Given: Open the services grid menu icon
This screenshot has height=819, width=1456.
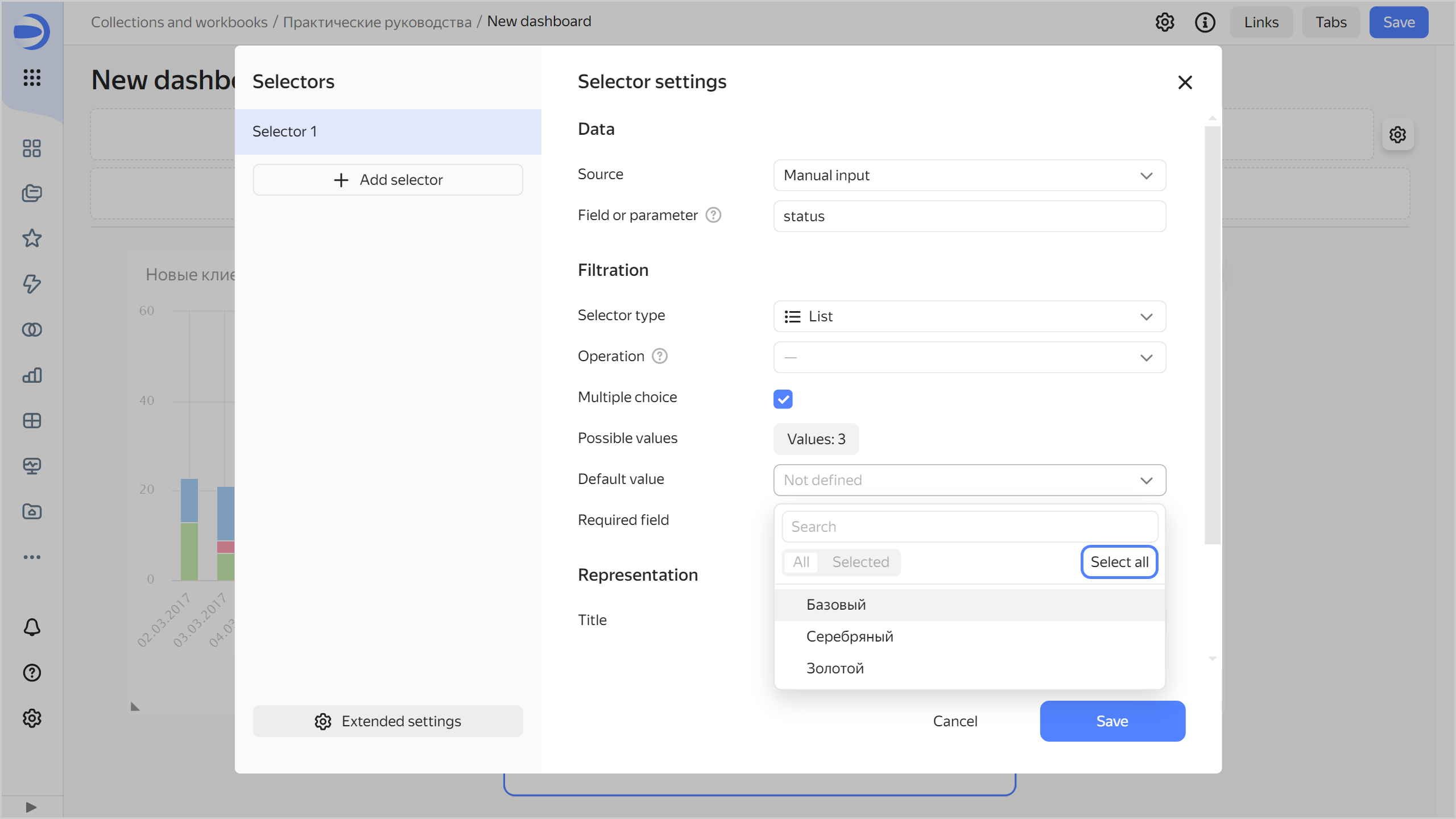Looking at the screenshot, I should (32, 77).
